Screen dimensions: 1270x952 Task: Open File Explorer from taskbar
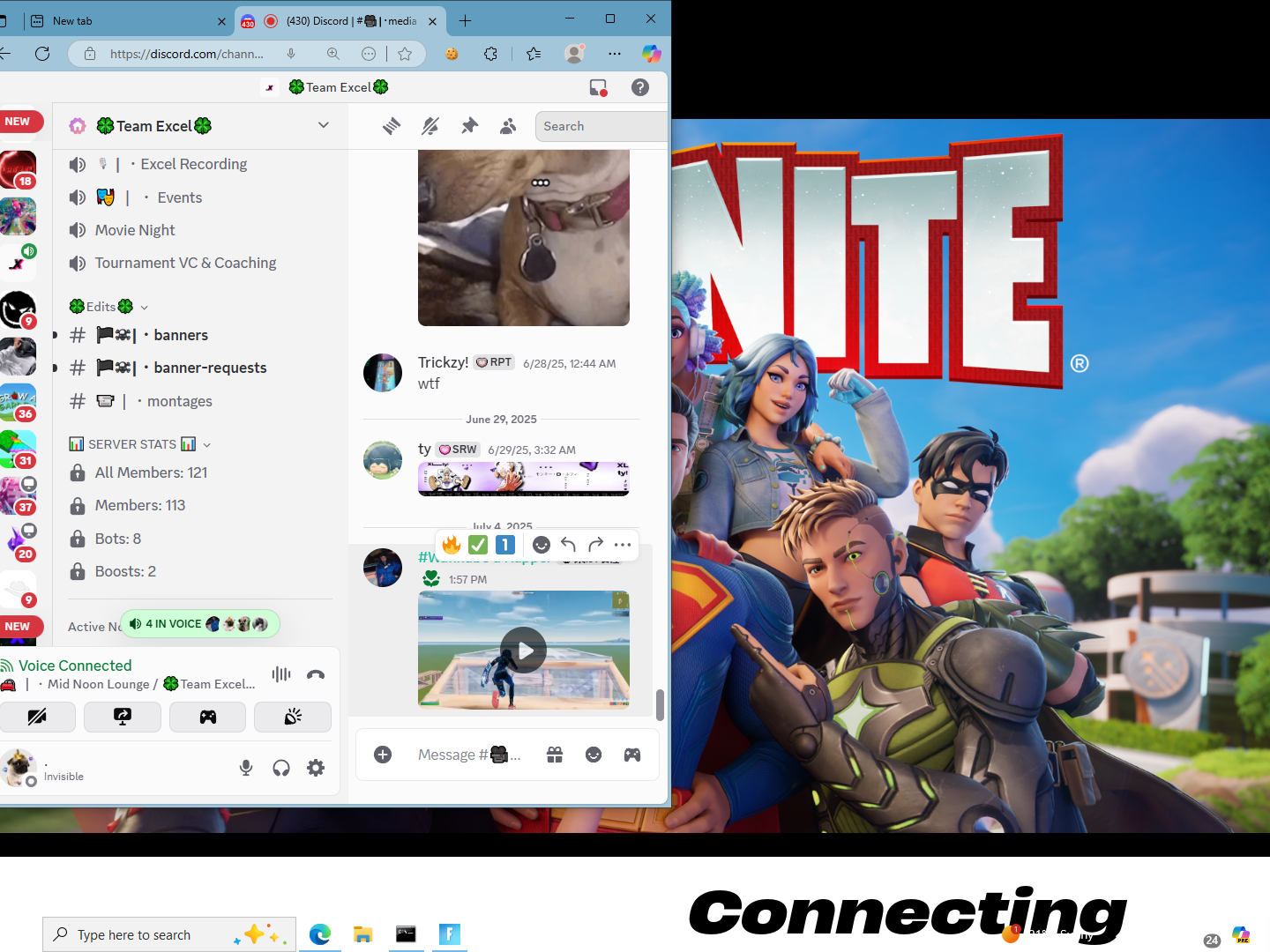[363, 934]
